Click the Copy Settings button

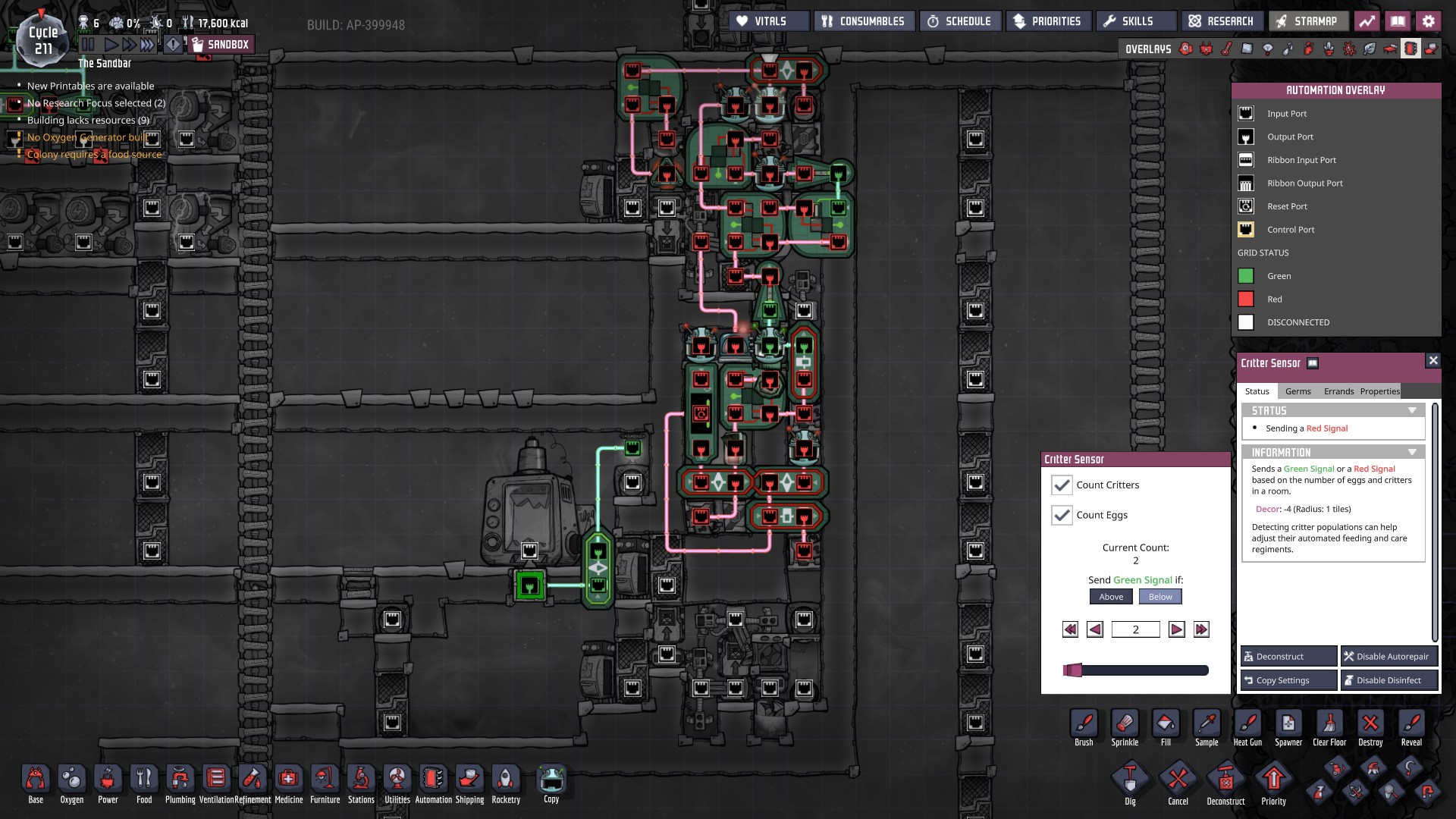pyautogui.click(x=1288, y=680)
